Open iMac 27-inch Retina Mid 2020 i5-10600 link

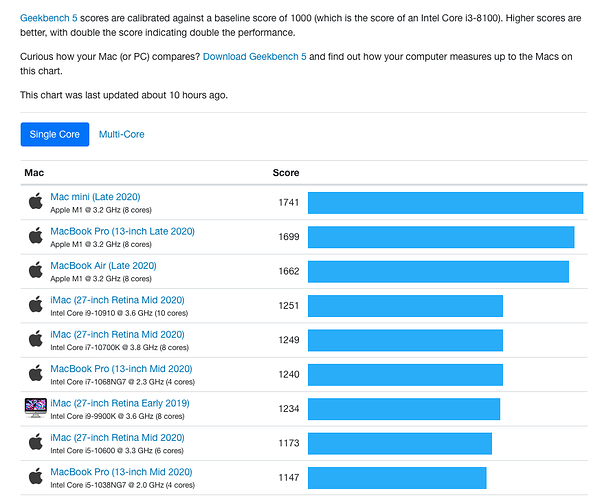(117, 437)
